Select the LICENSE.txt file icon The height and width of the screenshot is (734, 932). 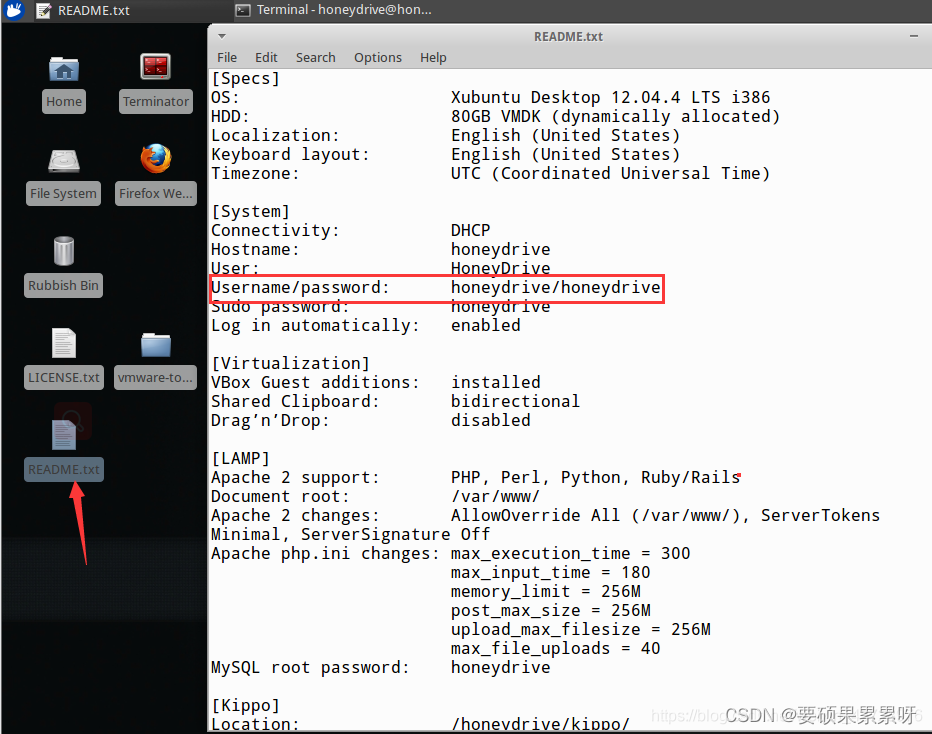[x=64, y=343]
